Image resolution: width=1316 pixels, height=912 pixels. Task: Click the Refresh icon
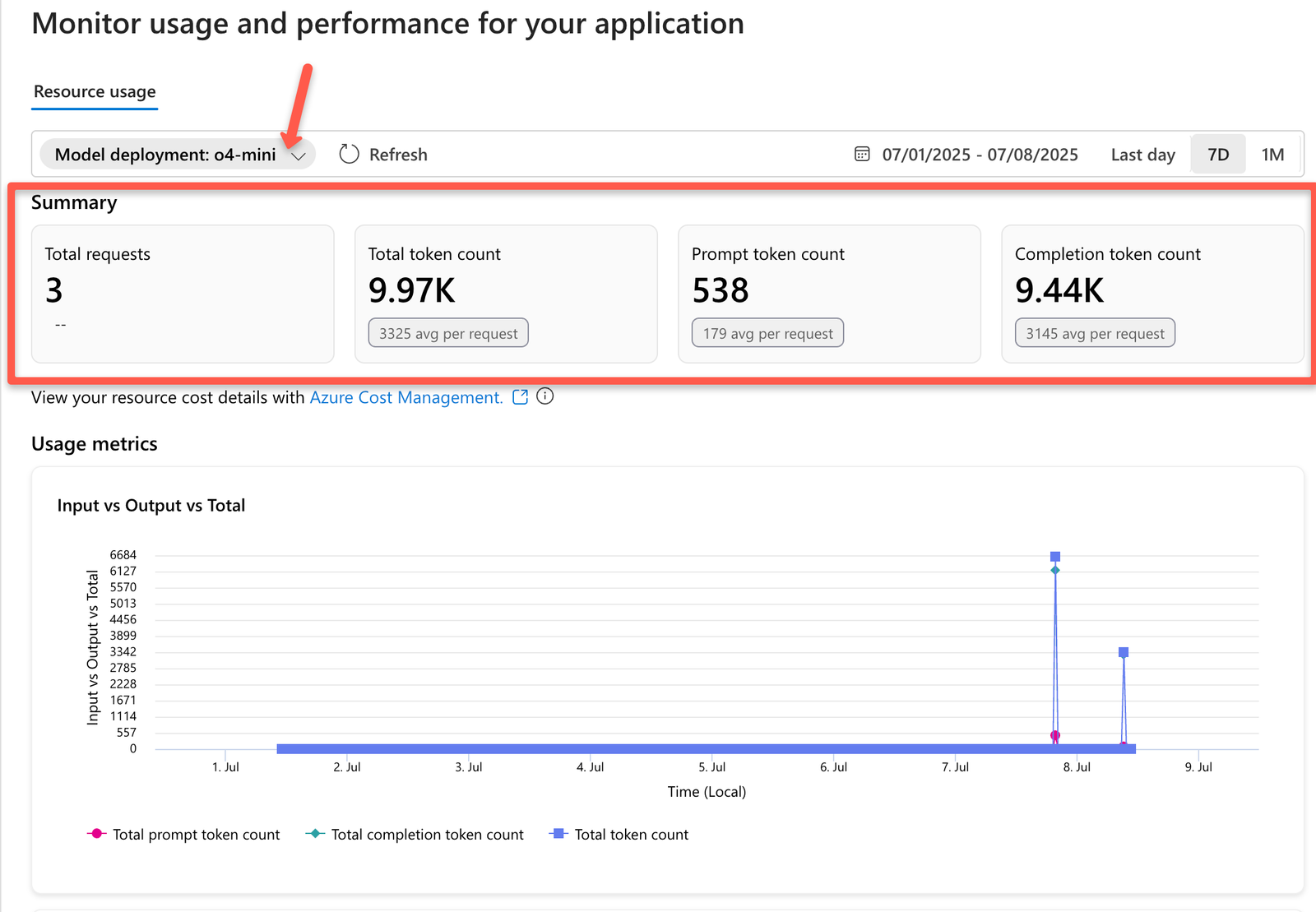click(x=349, y=154)
